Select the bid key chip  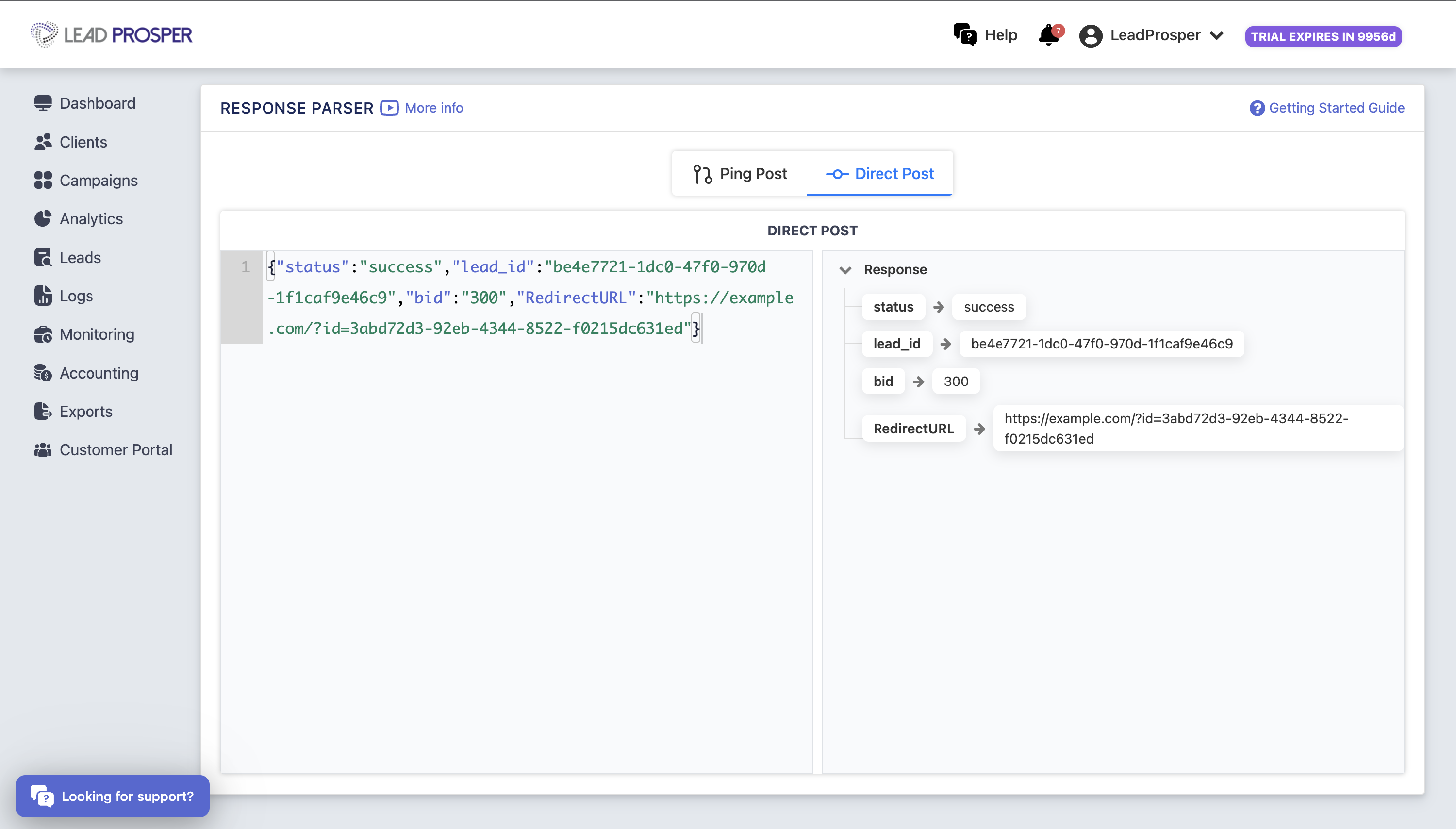coord(883,381)
